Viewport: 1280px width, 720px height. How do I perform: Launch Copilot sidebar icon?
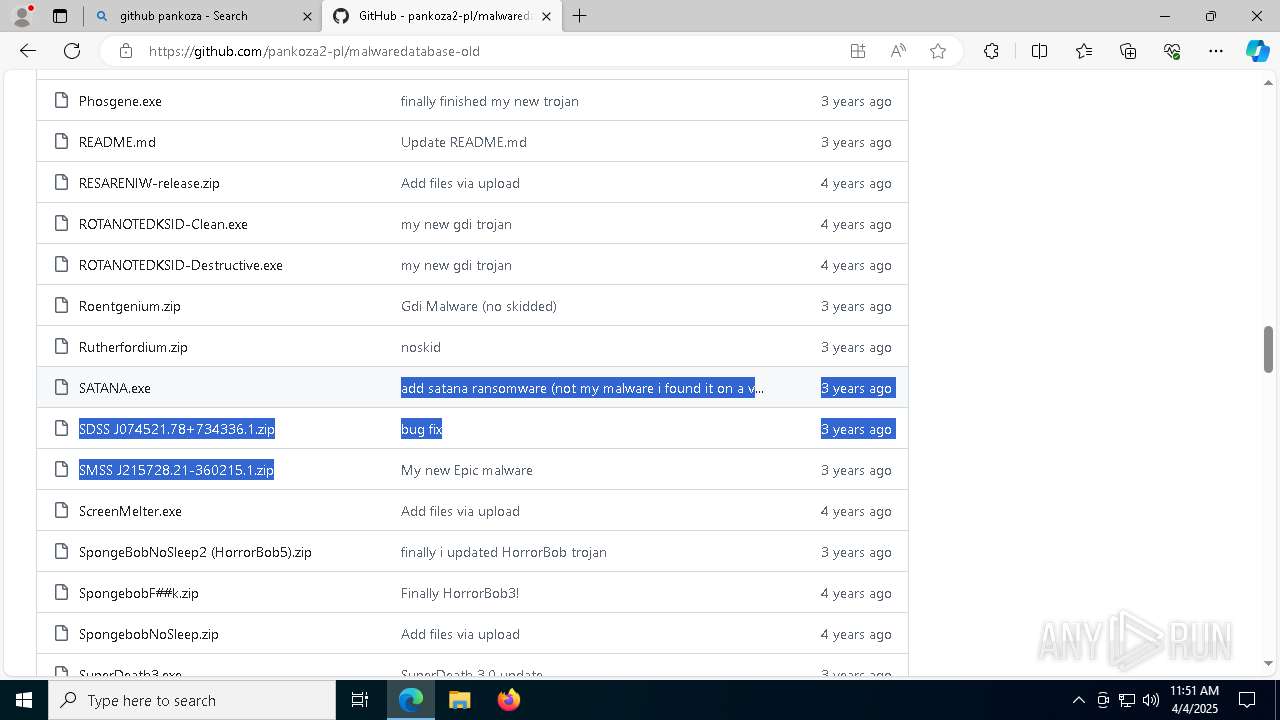1257,51
